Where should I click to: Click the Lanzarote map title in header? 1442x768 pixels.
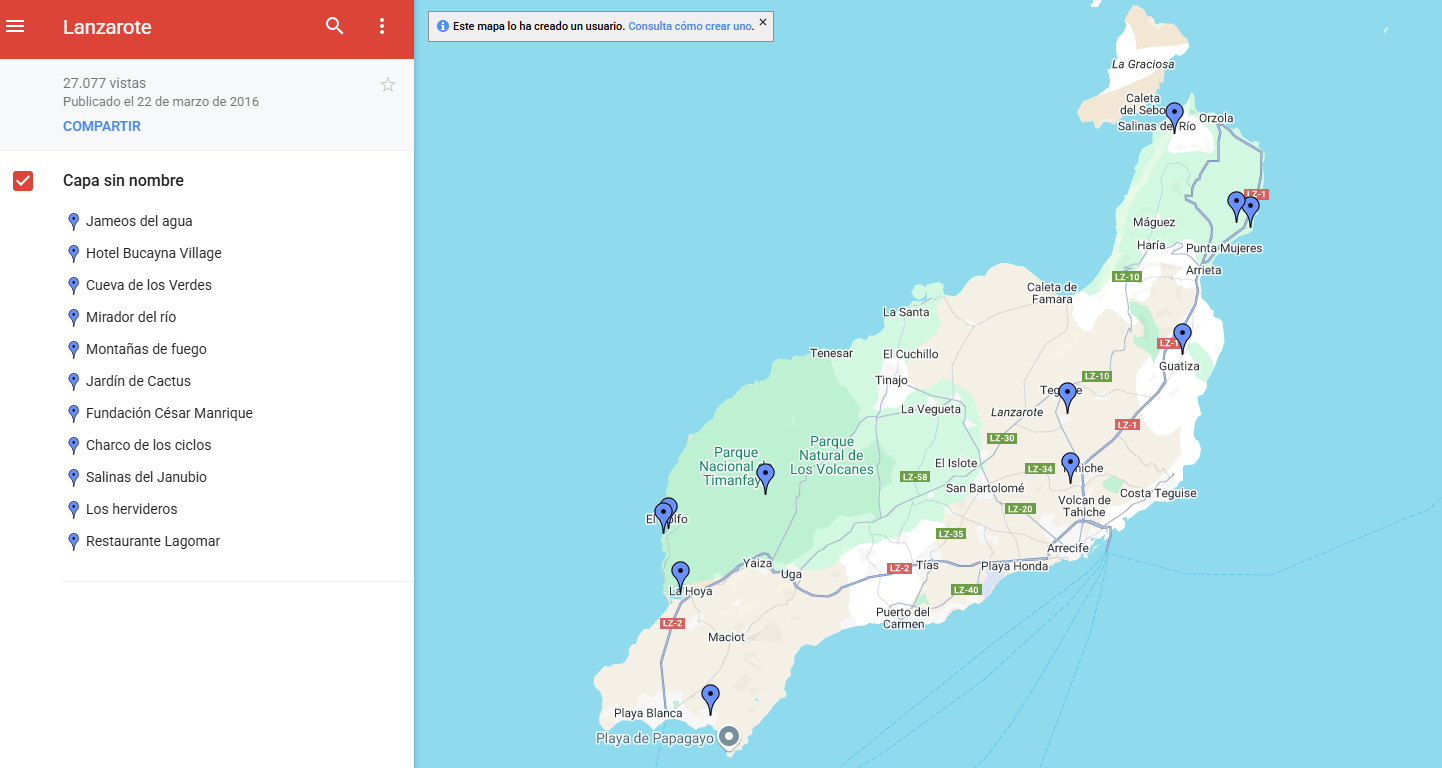pos(107,27)
